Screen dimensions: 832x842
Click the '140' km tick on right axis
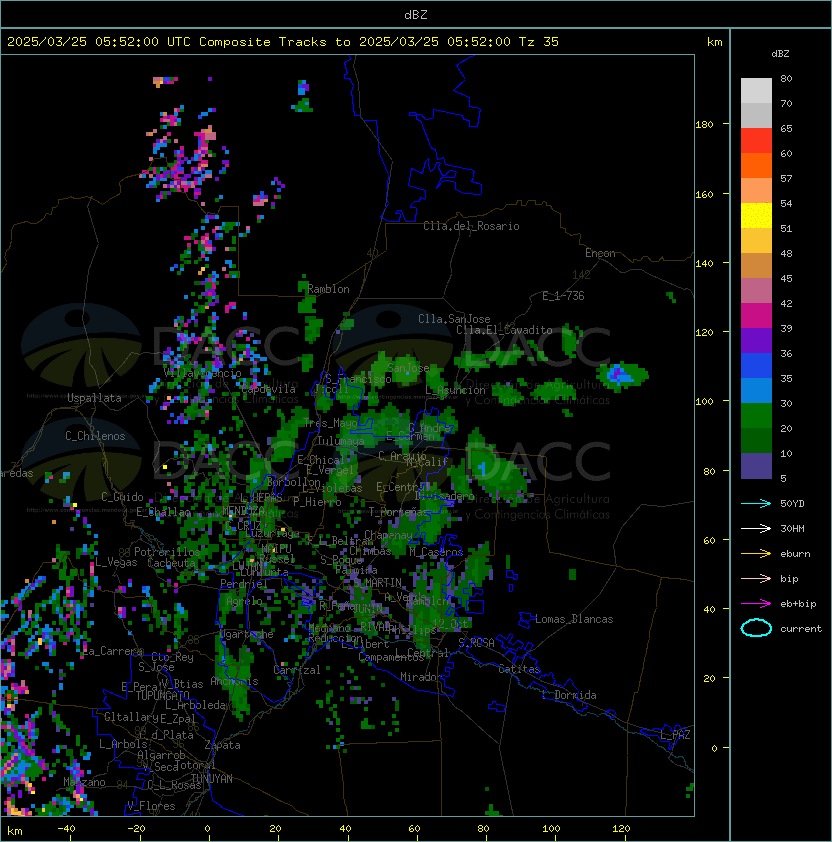click(704, 263)
